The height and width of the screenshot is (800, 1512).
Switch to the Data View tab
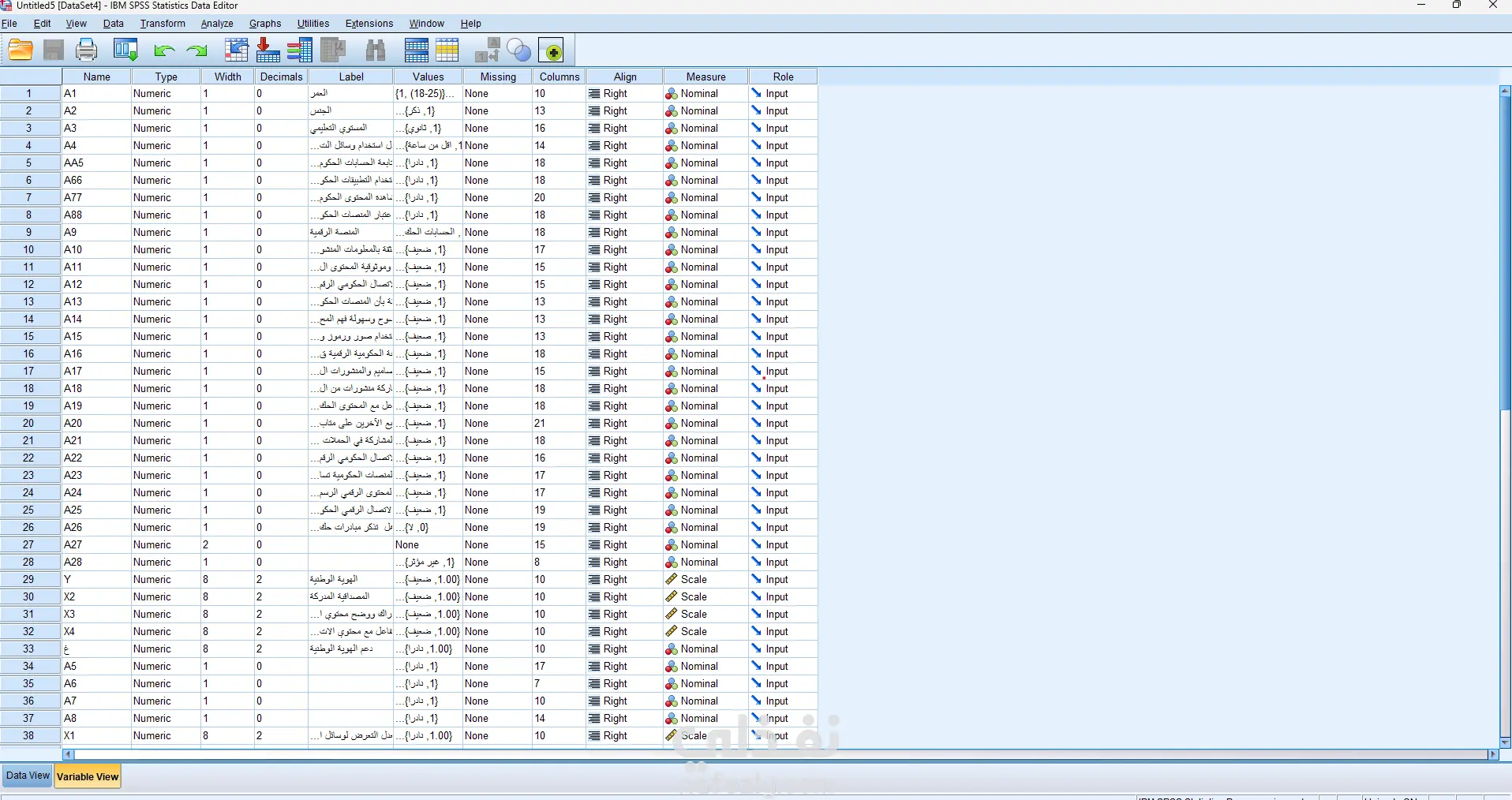pyautogui.click(x=28, y=776)
